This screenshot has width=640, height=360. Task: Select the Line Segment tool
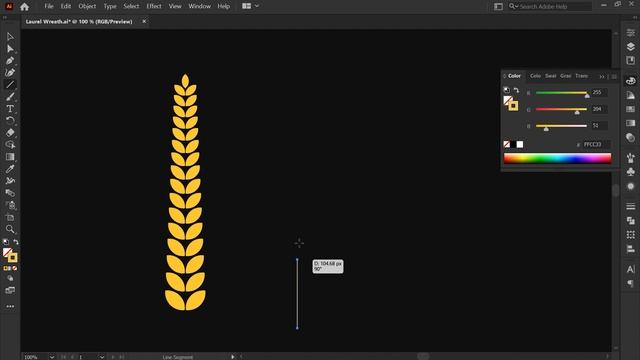[x=10, y=84]
